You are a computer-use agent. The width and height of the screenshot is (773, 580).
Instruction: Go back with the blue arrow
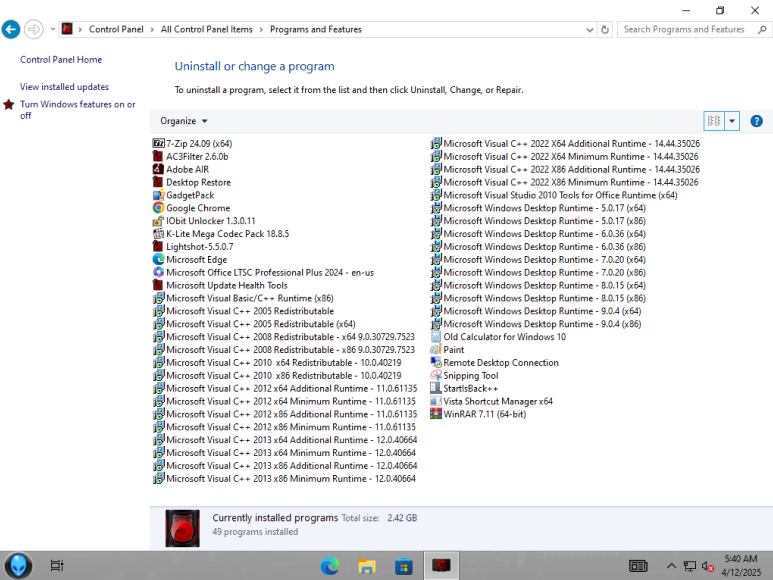coord(11,30)
